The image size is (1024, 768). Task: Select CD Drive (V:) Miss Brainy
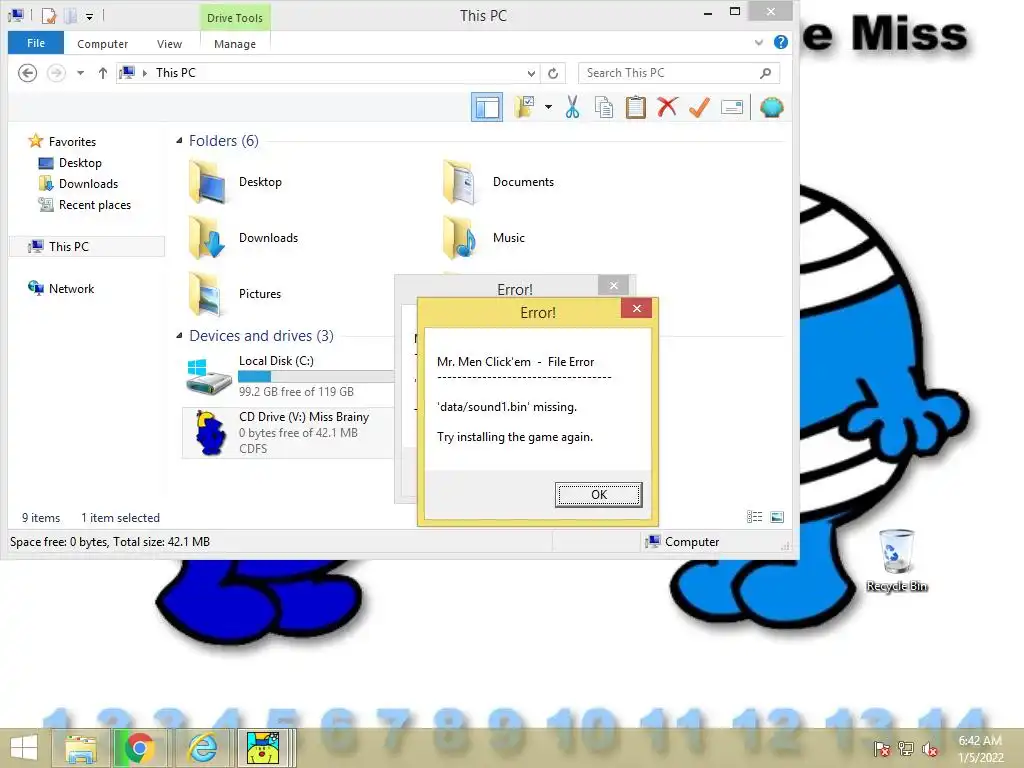pos(288,432)
